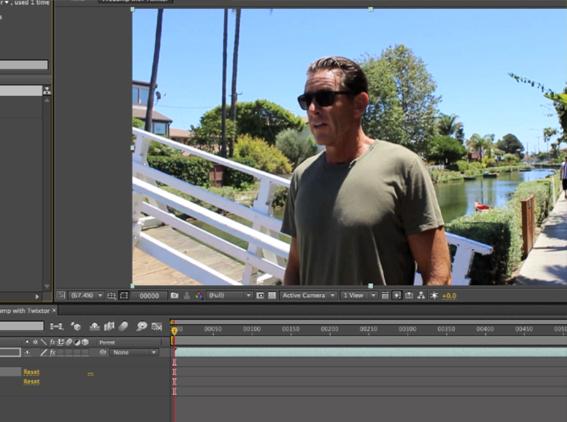
Task: Click the 00400 mark on time ruler
Action: click(x=485, y=329)
